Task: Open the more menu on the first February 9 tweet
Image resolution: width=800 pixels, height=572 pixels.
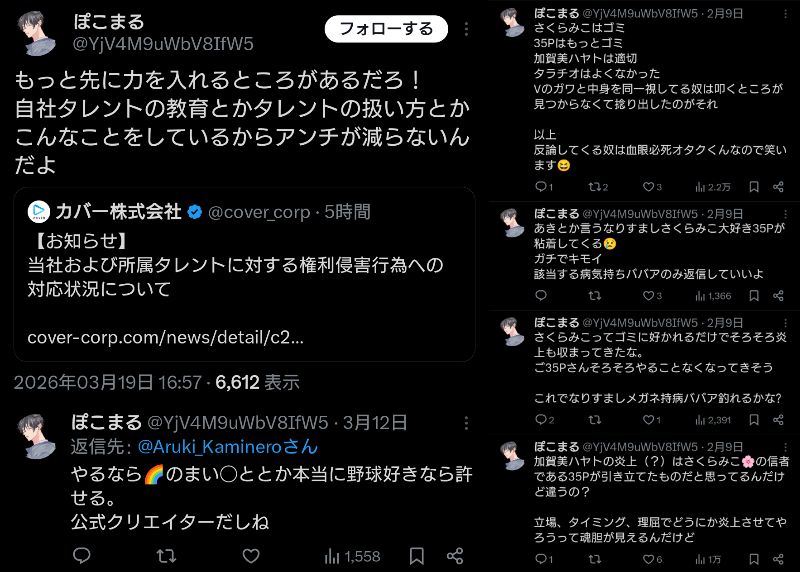Action: pyautogui.click(x=786, y=14)
